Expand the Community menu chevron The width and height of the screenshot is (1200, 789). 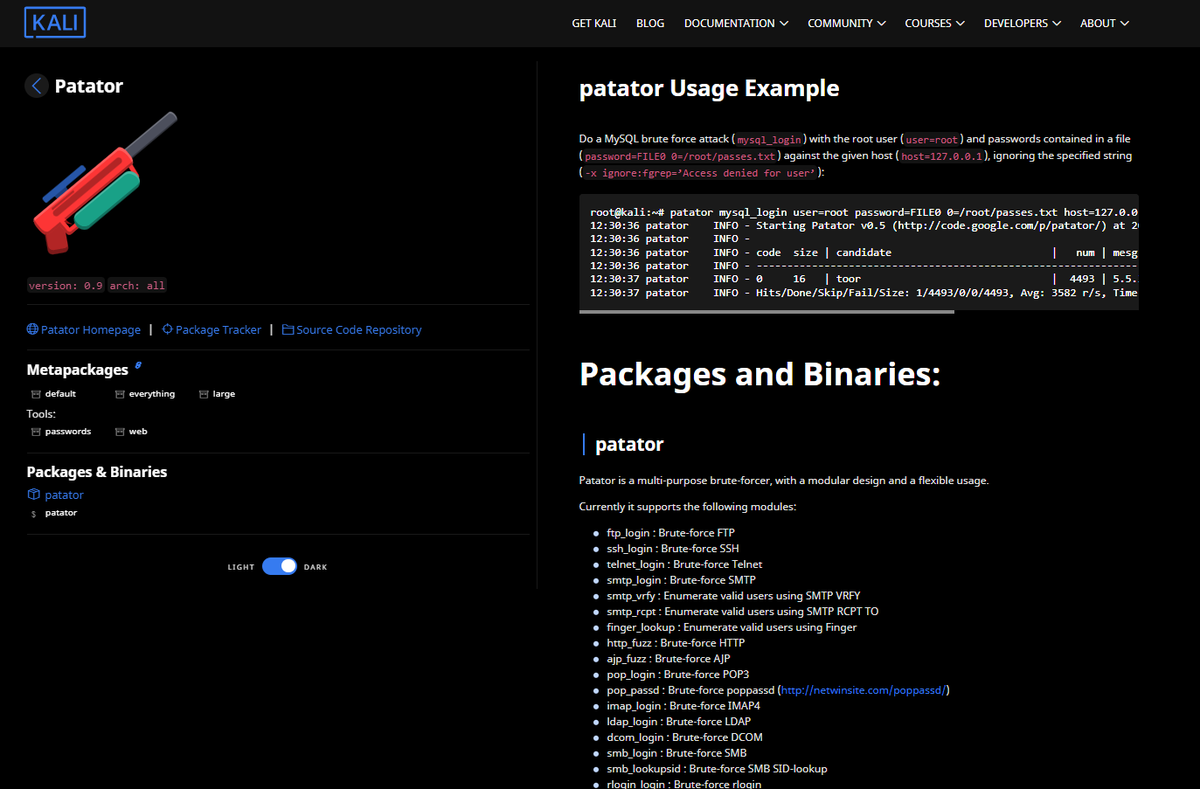[x=880, y=23]
